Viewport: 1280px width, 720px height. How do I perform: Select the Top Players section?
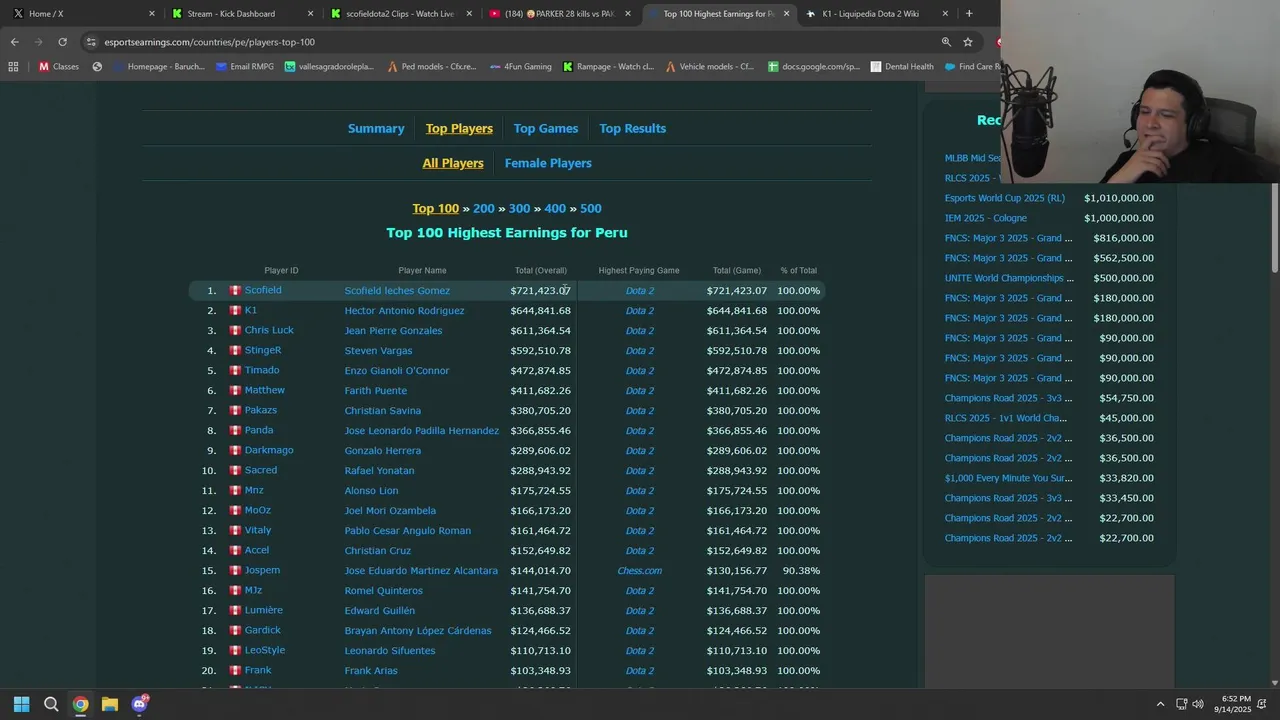coord(459,128)
